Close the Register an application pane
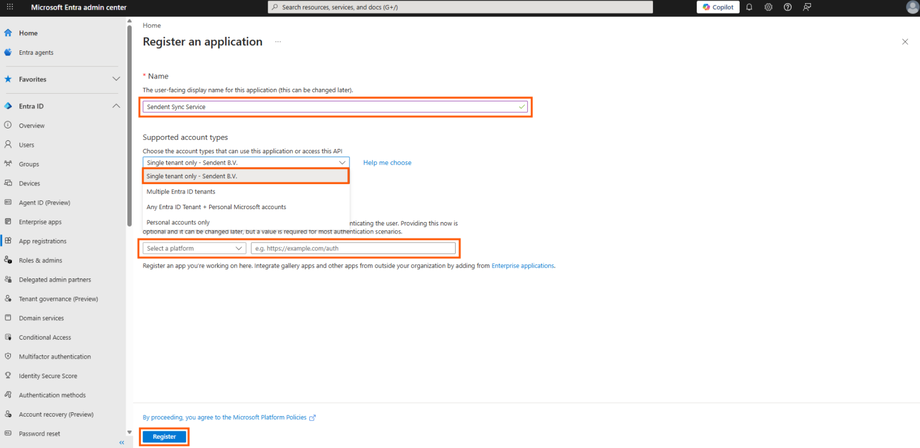The height and width of the screenshot is (448, 920). [905, 42]
